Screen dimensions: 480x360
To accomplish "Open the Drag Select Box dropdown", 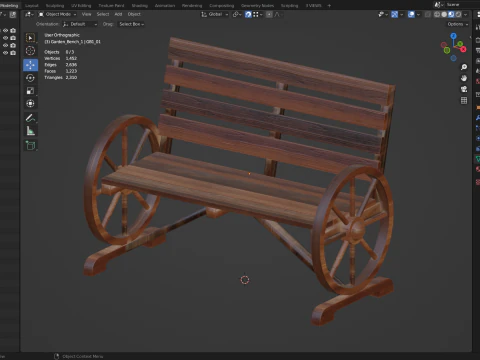I will point(131,24).
